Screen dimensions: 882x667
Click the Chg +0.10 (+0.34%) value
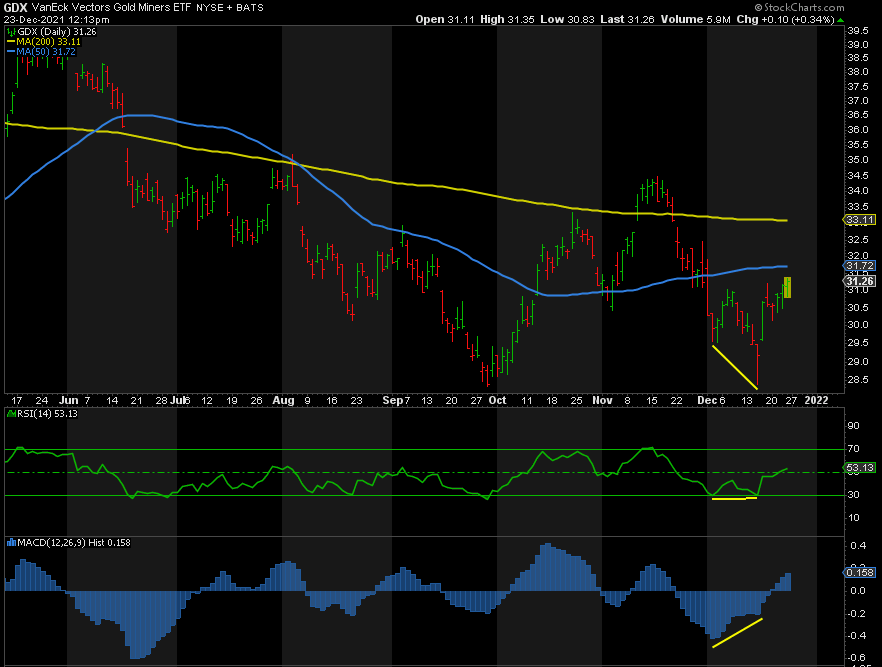(785, 20)
